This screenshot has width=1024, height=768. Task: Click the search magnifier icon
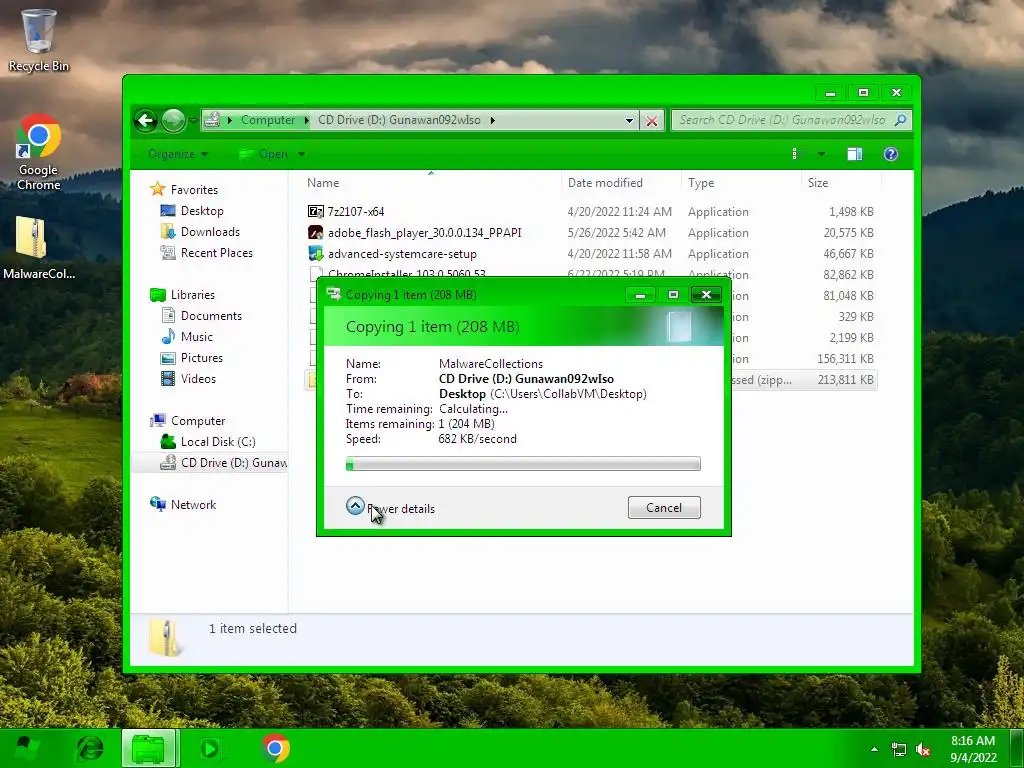pos(901,120)
